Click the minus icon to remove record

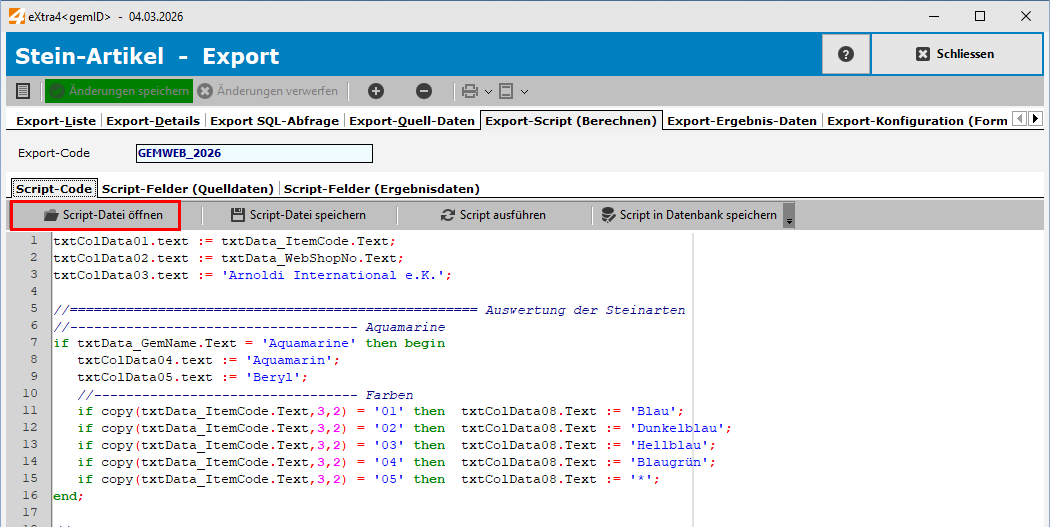424,91
